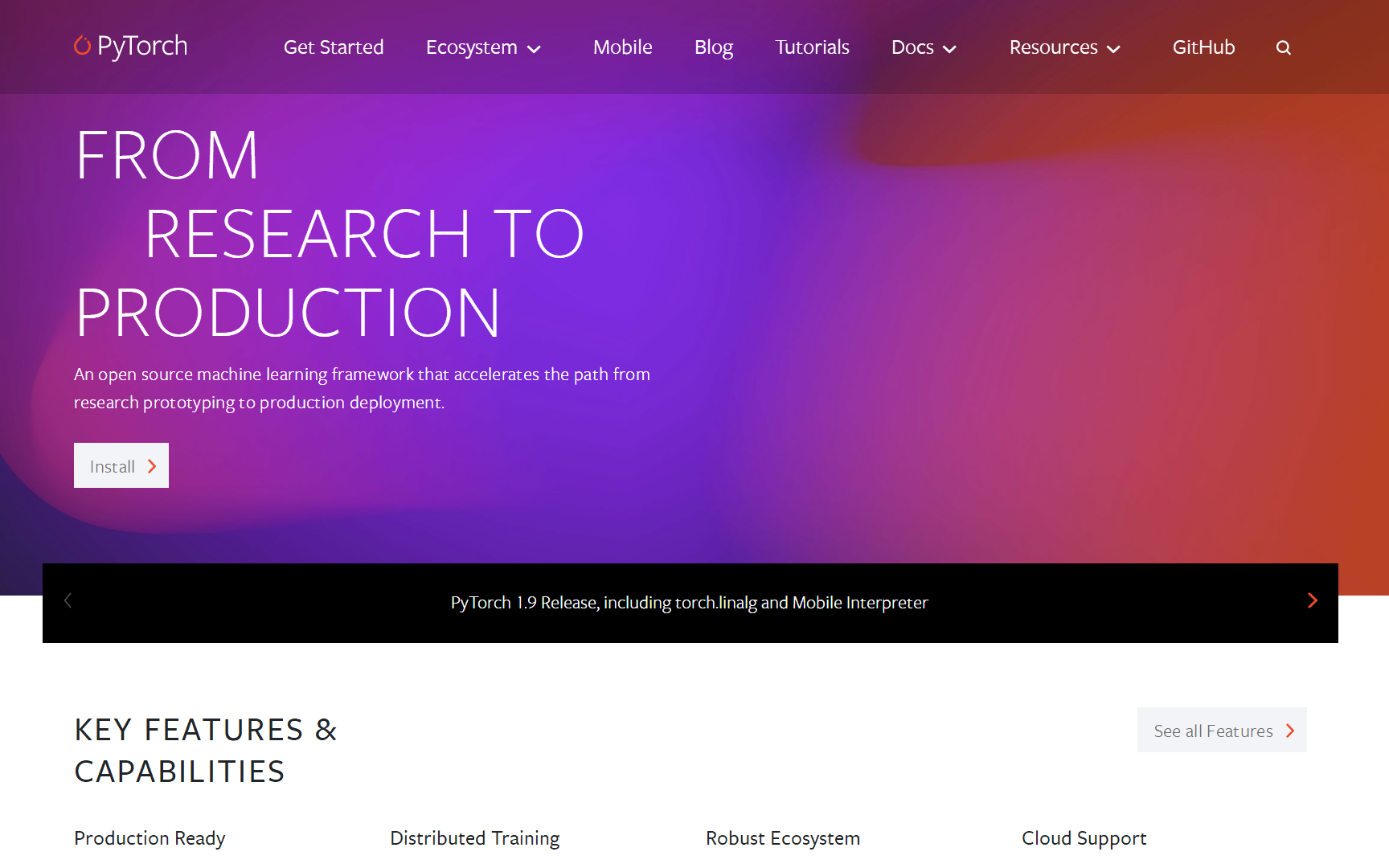Click the Distributed Training feature heading
1389x868 pixels.
(475, 838)
